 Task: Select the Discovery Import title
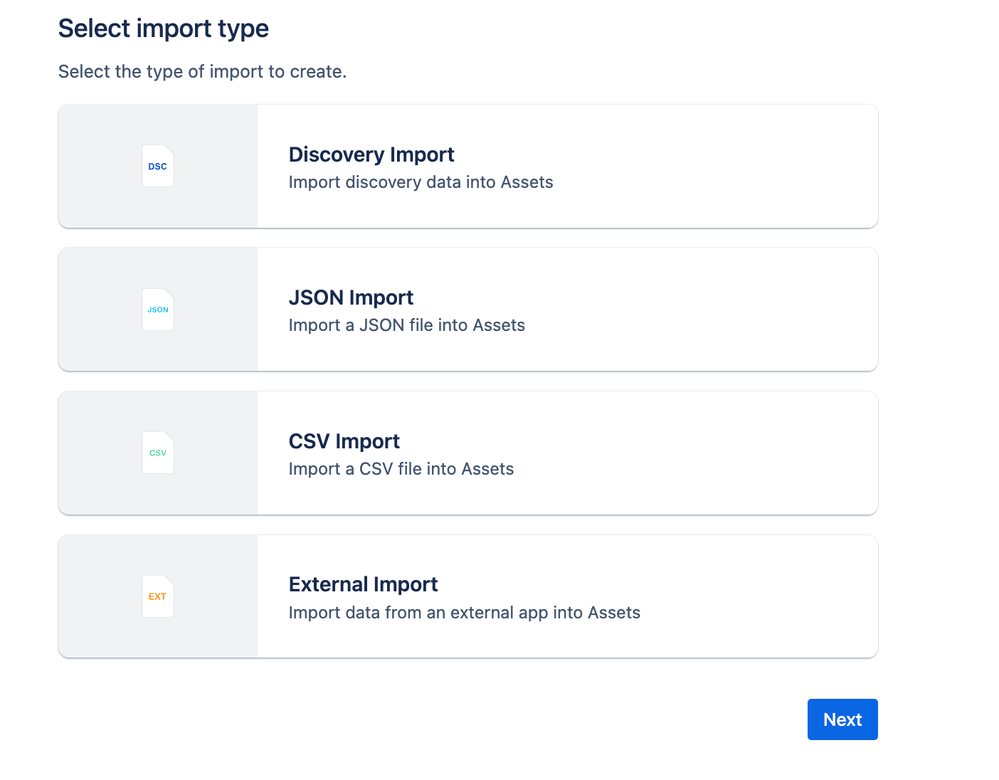[371, 154]
